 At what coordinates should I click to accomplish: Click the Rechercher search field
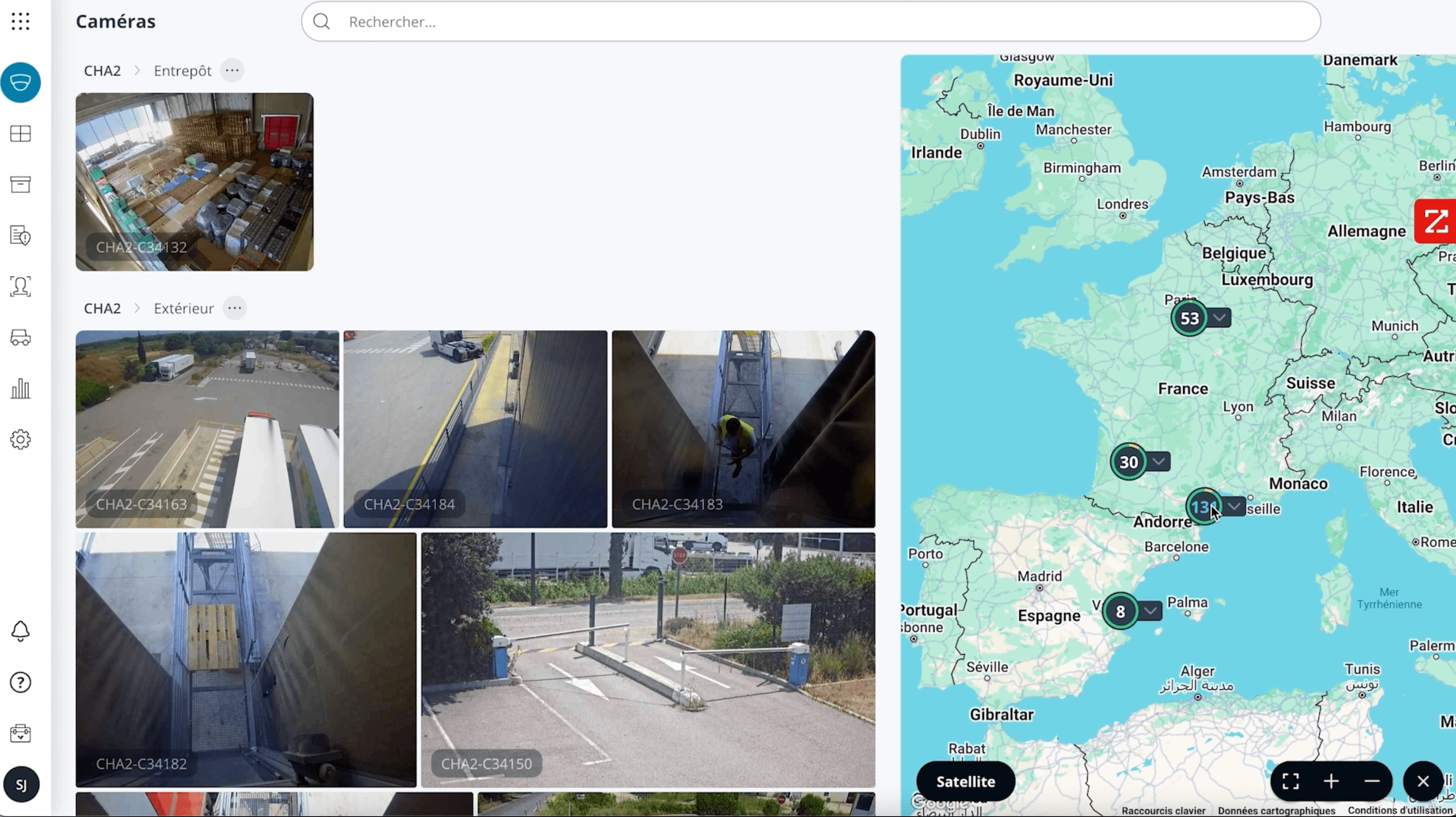(811, 22)
